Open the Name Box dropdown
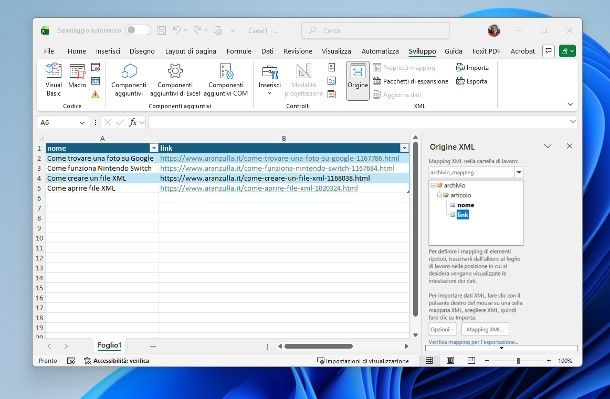The image size is (610, 399). (x=82, y=123)
